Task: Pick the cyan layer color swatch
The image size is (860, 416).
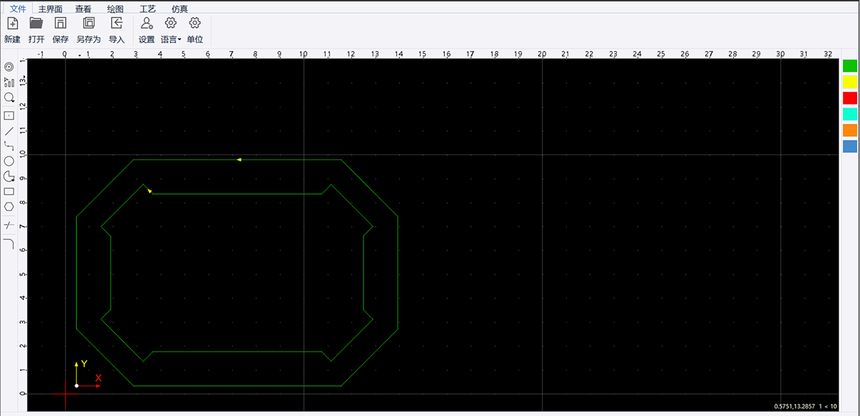Action: [850, 114]
